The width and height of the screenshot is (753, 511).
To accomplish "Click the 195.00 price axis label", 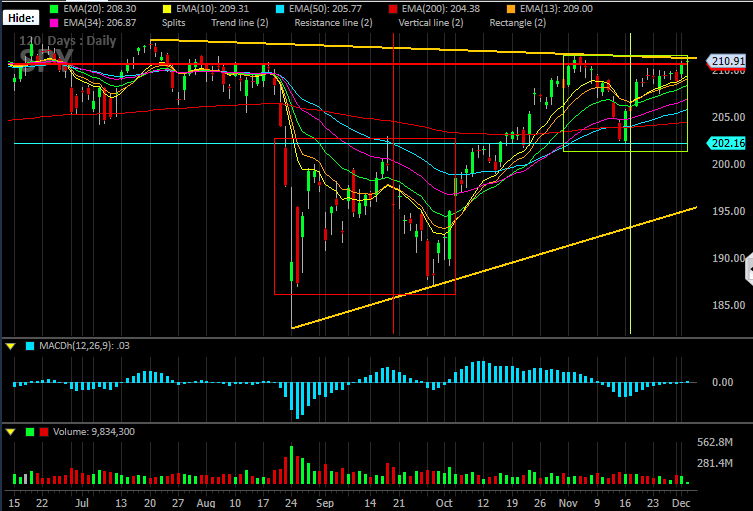I will pos(729,211).
